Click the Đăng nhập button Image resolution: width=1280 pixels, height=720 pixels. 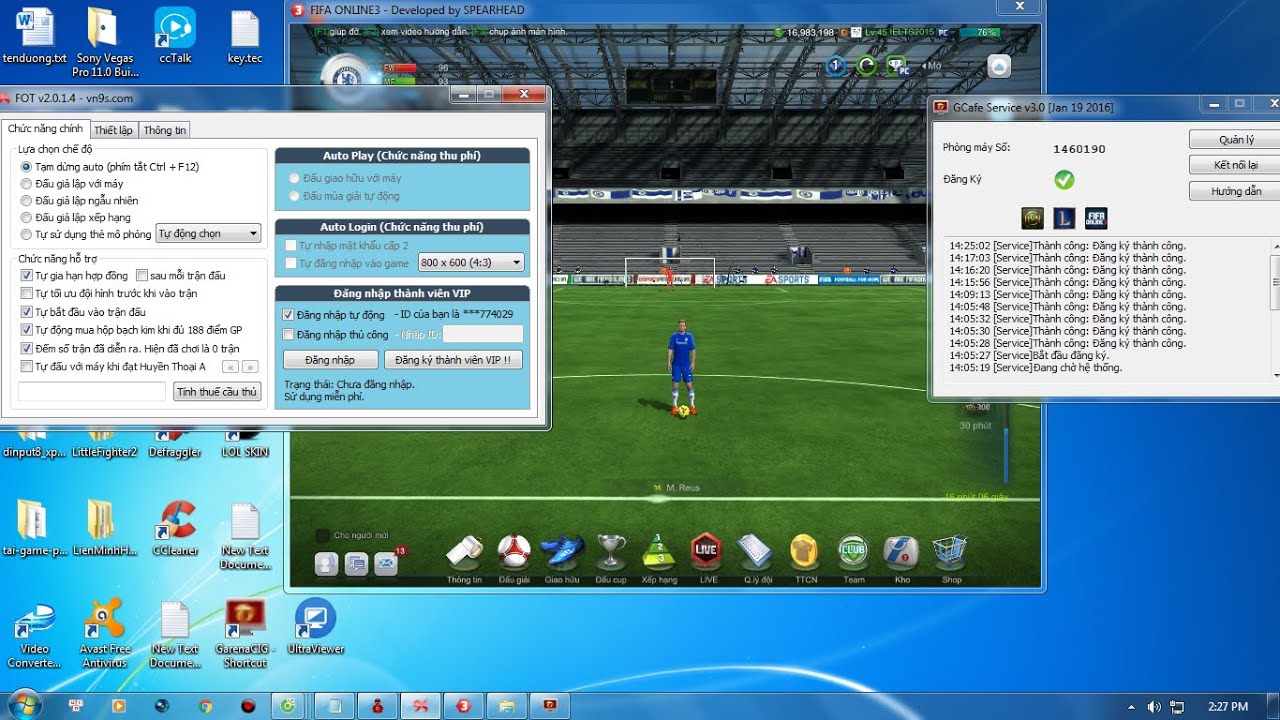tap(331, 360)
